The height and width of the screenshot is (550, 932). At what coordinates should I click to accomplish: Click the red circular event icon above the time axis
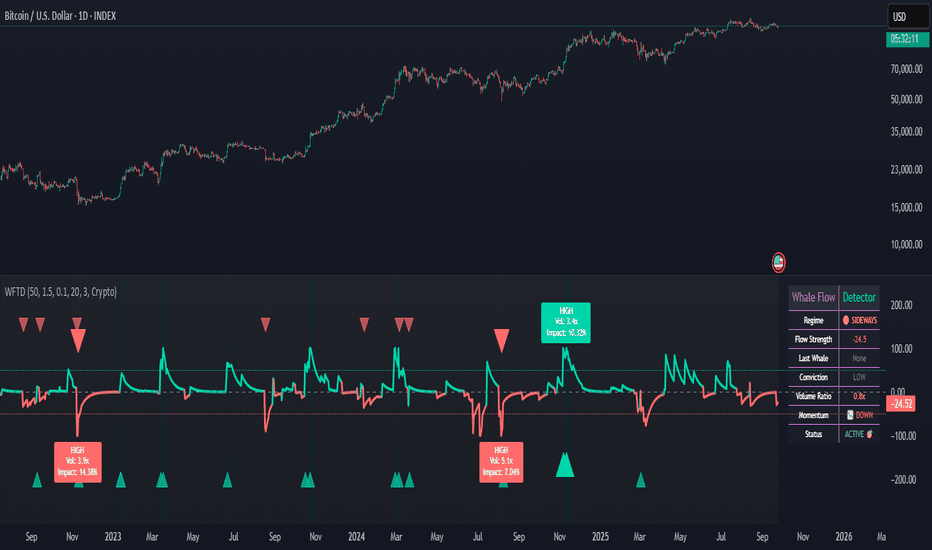click(x=778, y=263)
